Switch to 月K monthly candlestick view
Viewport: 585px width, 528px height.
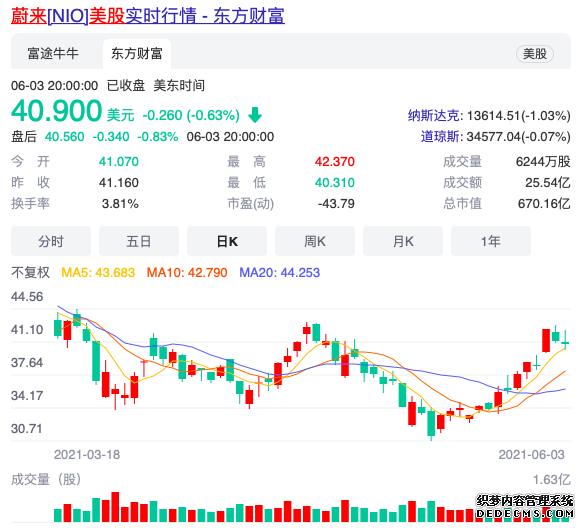pos(403,241)
